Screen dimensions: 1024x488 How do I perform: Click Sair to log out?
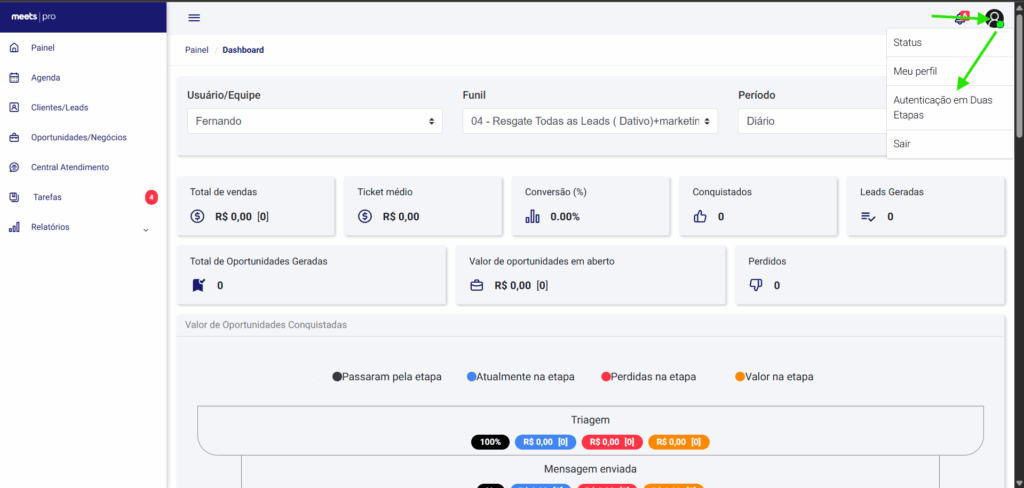(x=902, y=144)
